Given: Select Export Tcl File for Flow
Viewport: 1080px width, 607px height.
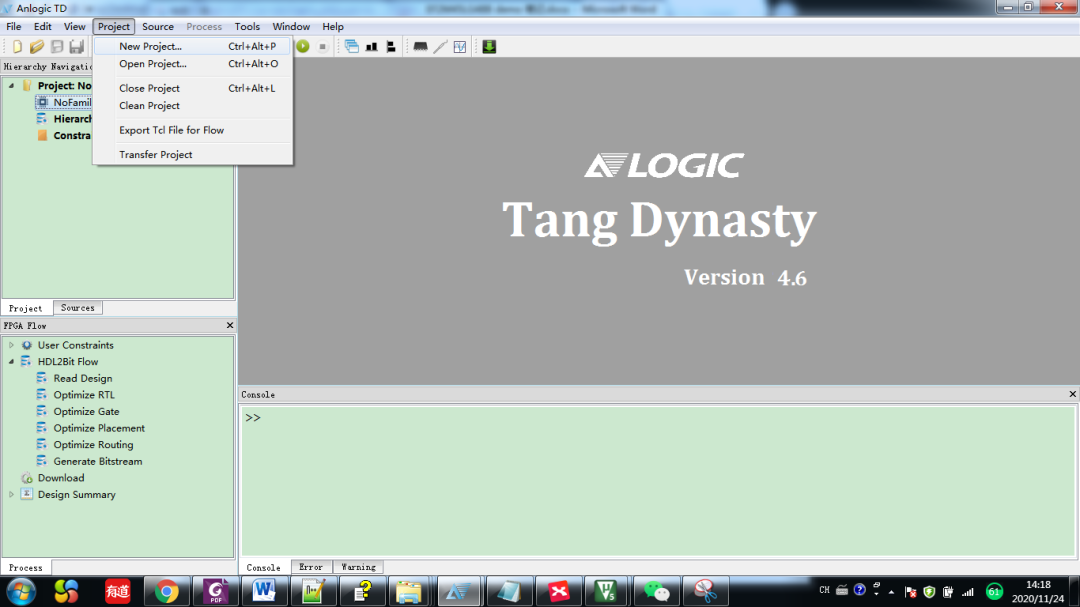Looking at the screenshot, I should pos(171,130).
